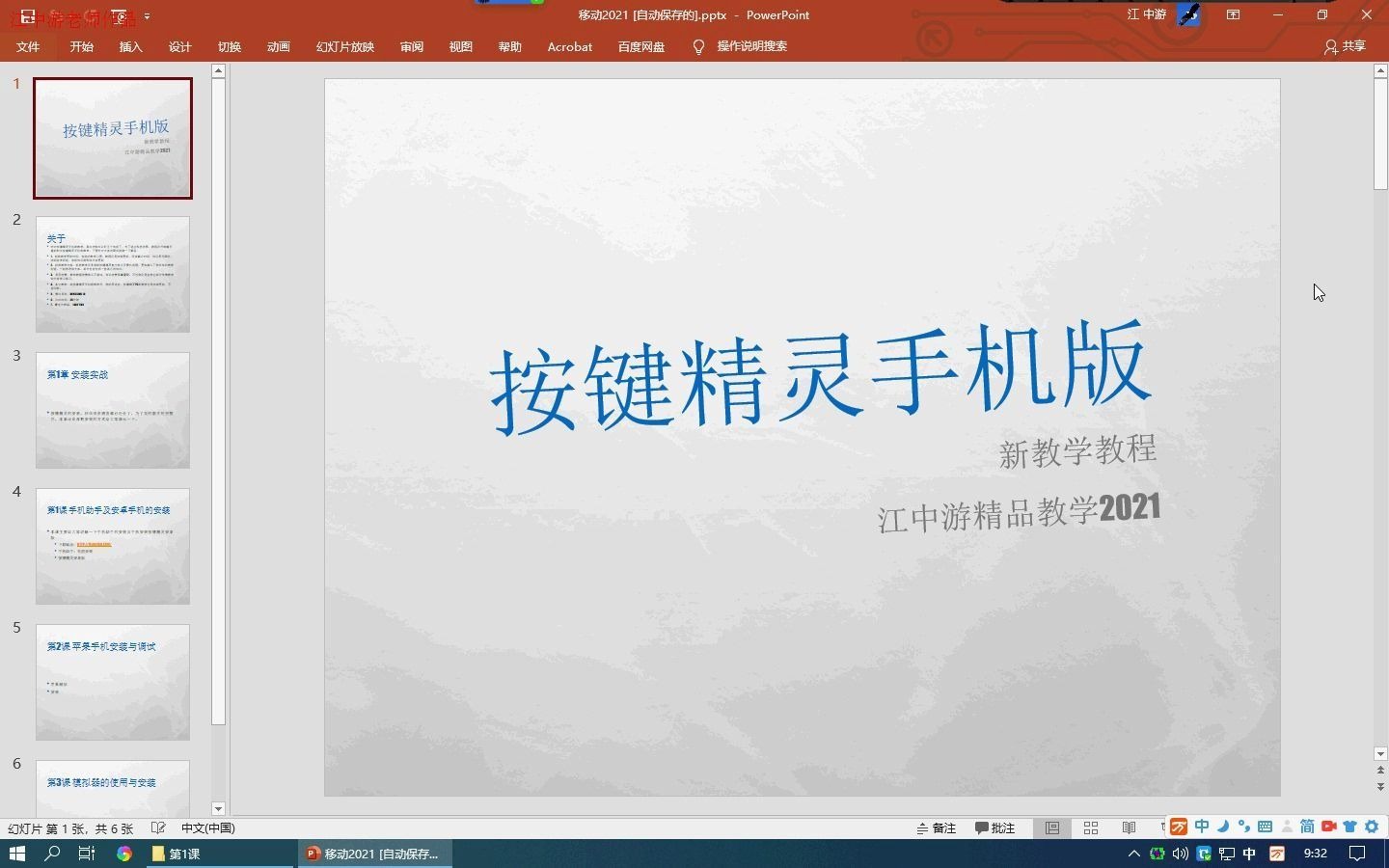Screen dimensions: 1389x868
Task: Expand the quick access toolbar dropdown
Action: click(x=147, y=16)
